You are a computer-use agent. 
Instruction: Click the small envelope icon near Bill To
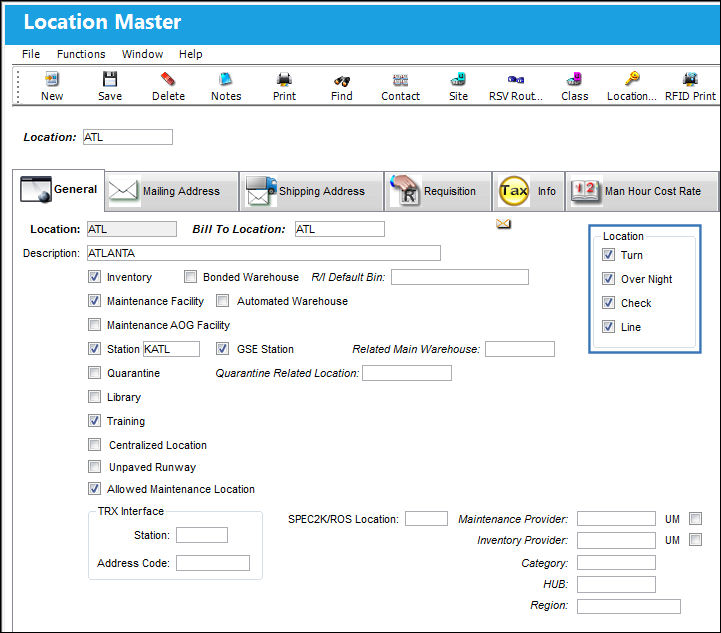pyautogui.click(x=504, y=224)
